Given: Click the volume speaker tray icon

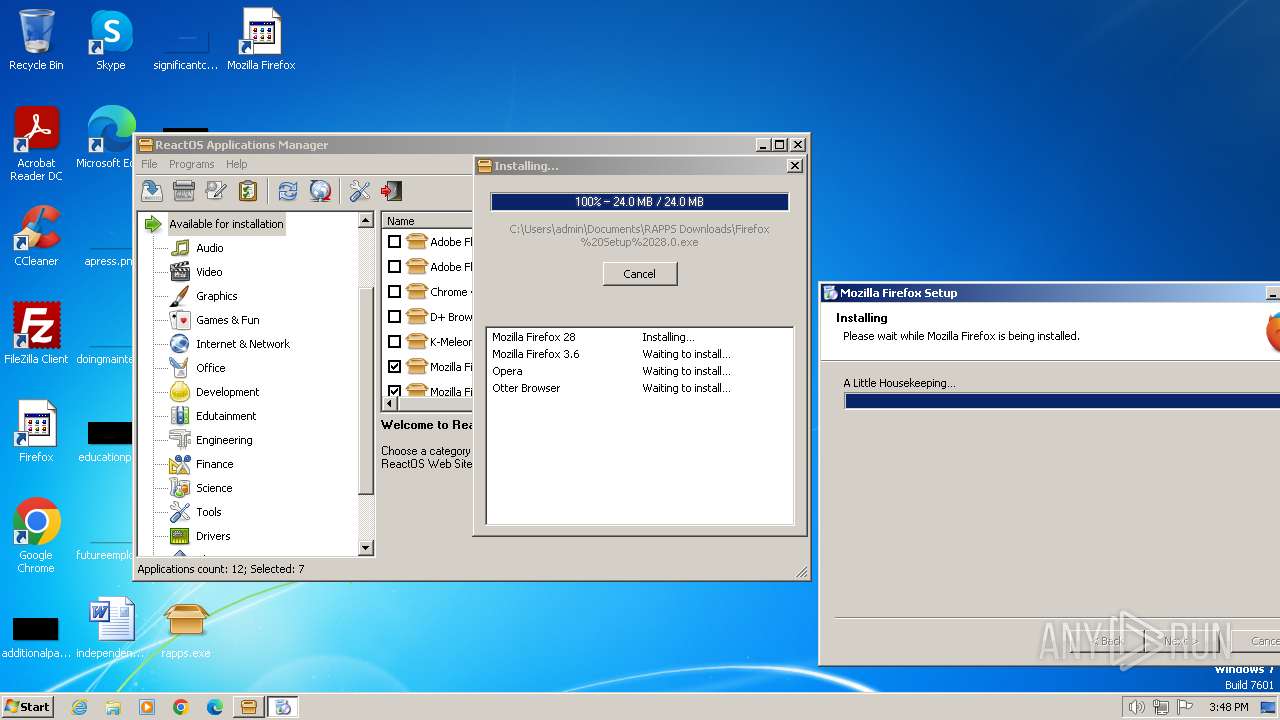Looking at the screenshot, I should [1136, 707].
